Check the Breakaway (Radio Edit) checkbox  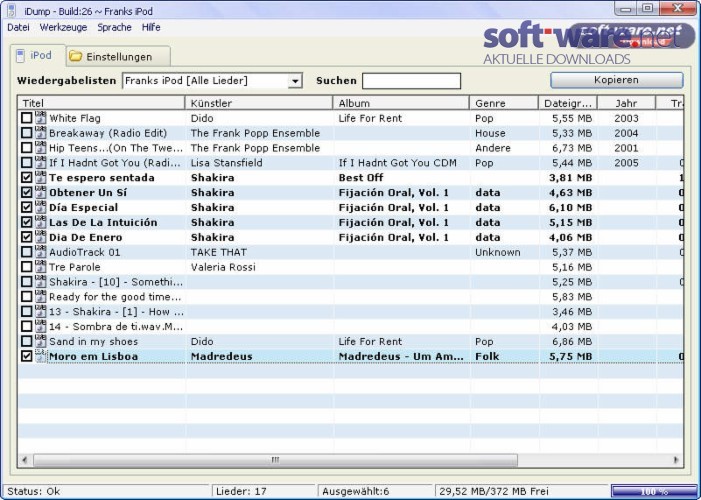[x=27, y=133]
